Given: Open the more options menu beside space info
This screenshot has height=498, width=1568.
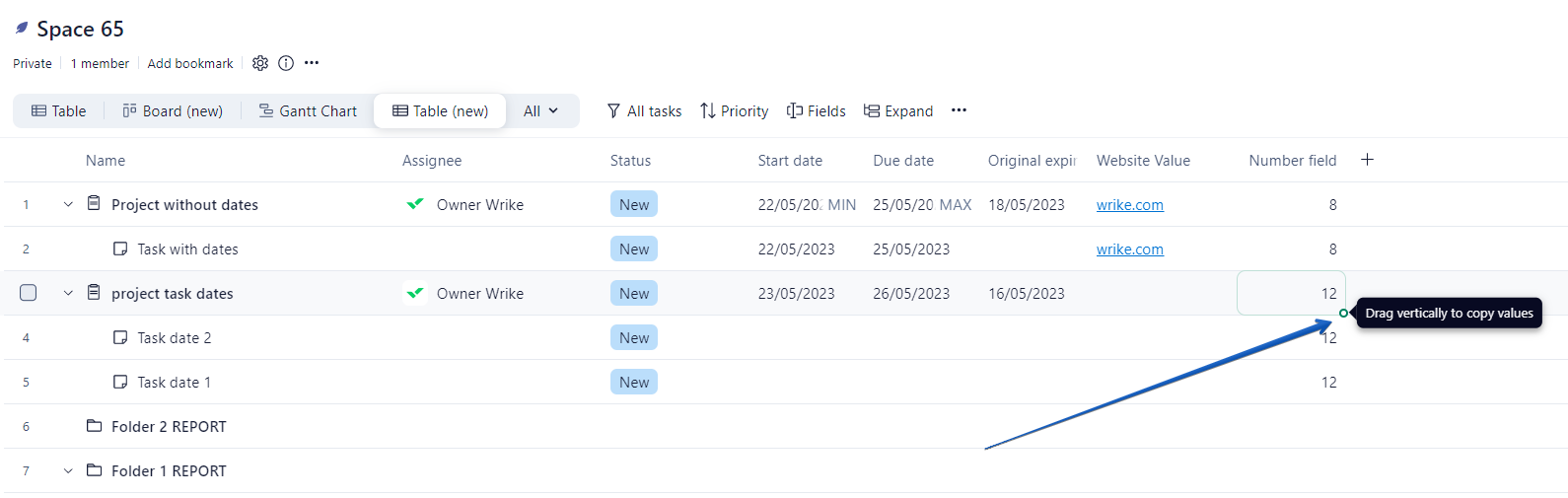Looking at the screenshot, I should click(x=312, y=63).
